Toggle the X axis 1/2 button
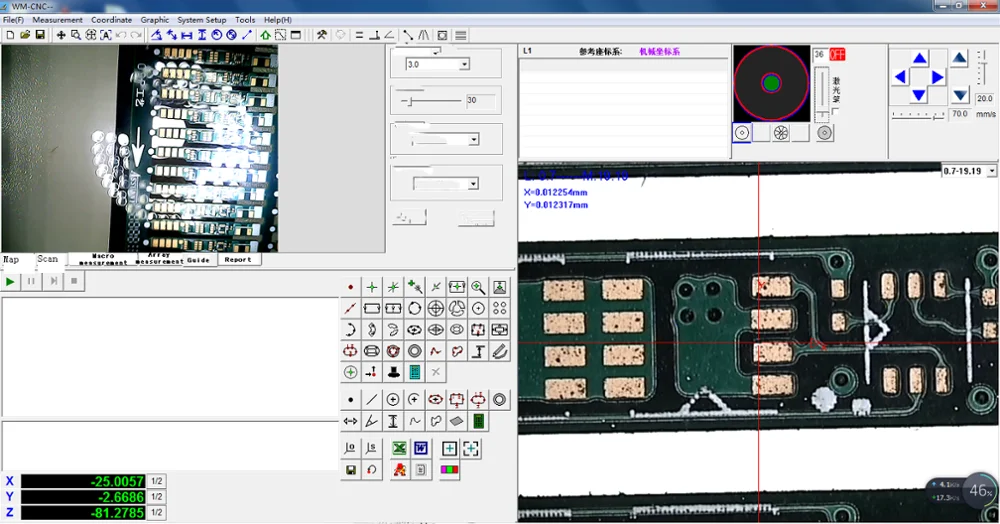The width and height of the screenshot is (1000, 524). (x=157, y=481)
